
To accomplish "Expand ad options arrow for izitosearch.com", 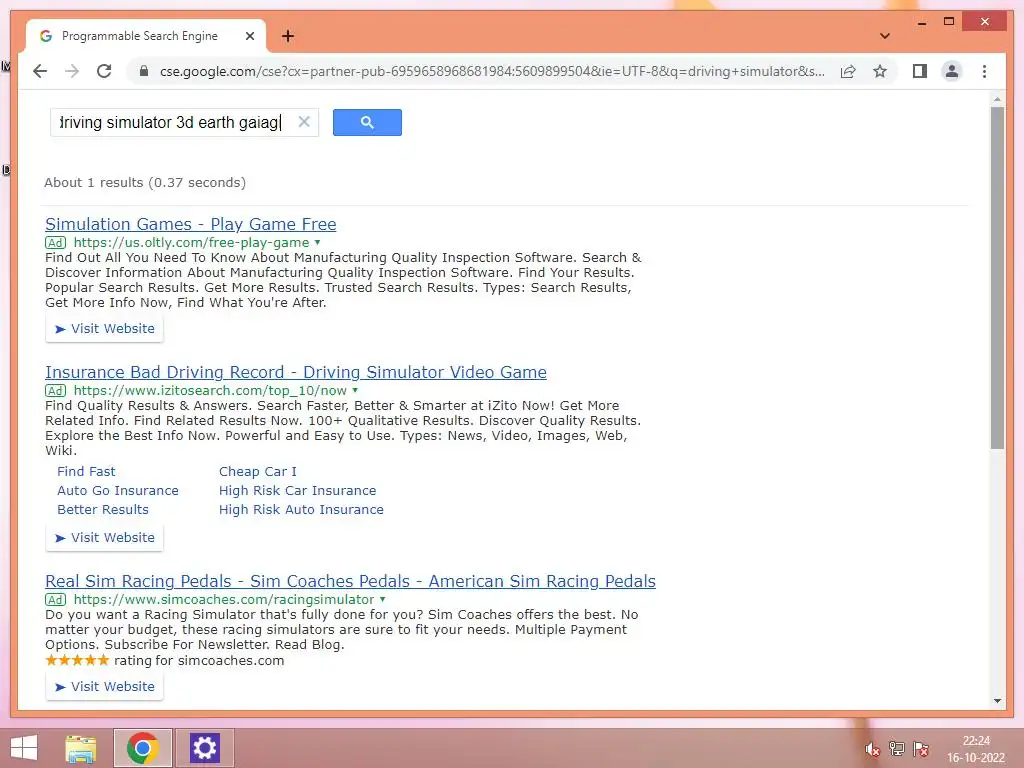I will [x=355, y=391].
